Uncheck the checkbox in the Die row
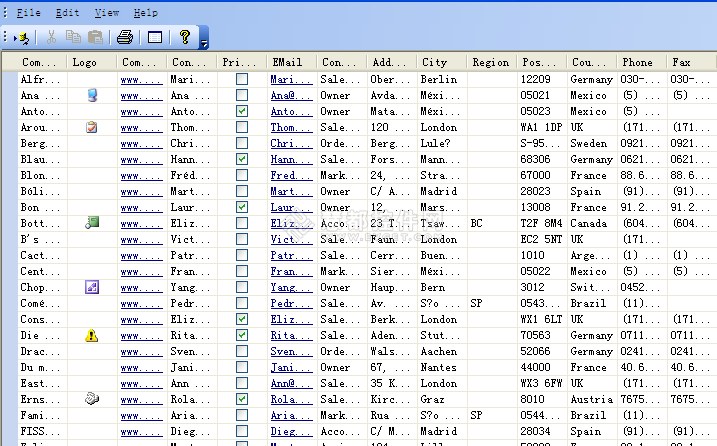This screenshot has height=446, width=717. 242,335
